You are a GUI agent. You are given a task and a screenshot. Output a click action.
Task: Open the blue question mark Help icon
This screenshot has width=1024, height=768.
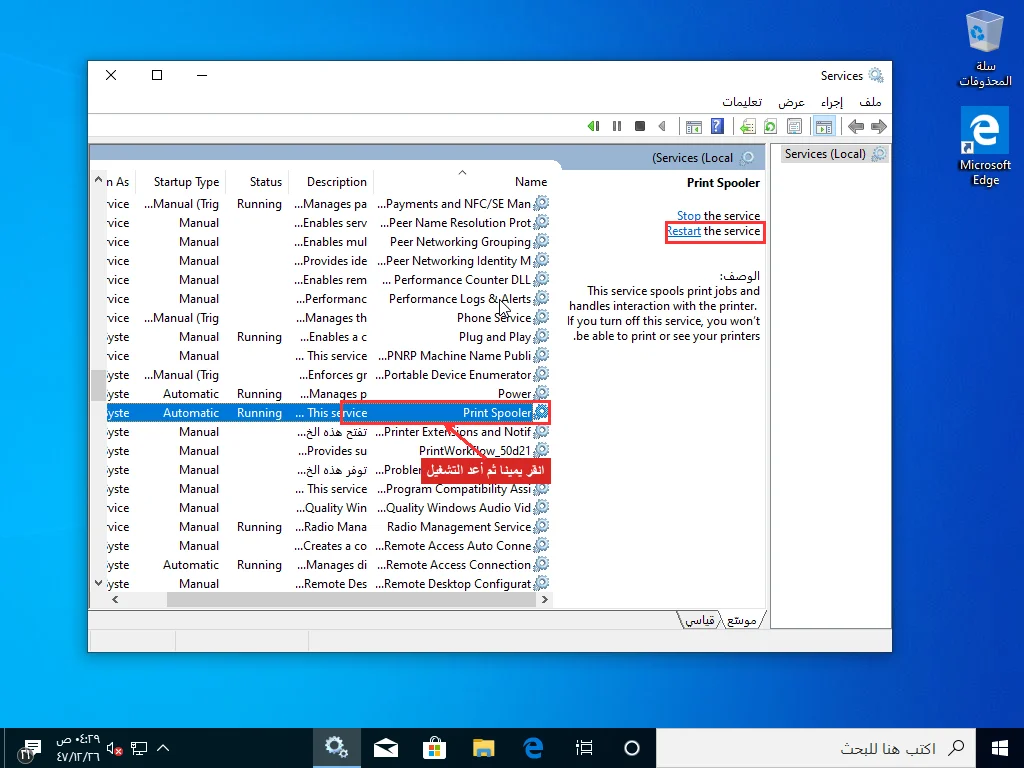pyautogui.click(x=717, y=126)
